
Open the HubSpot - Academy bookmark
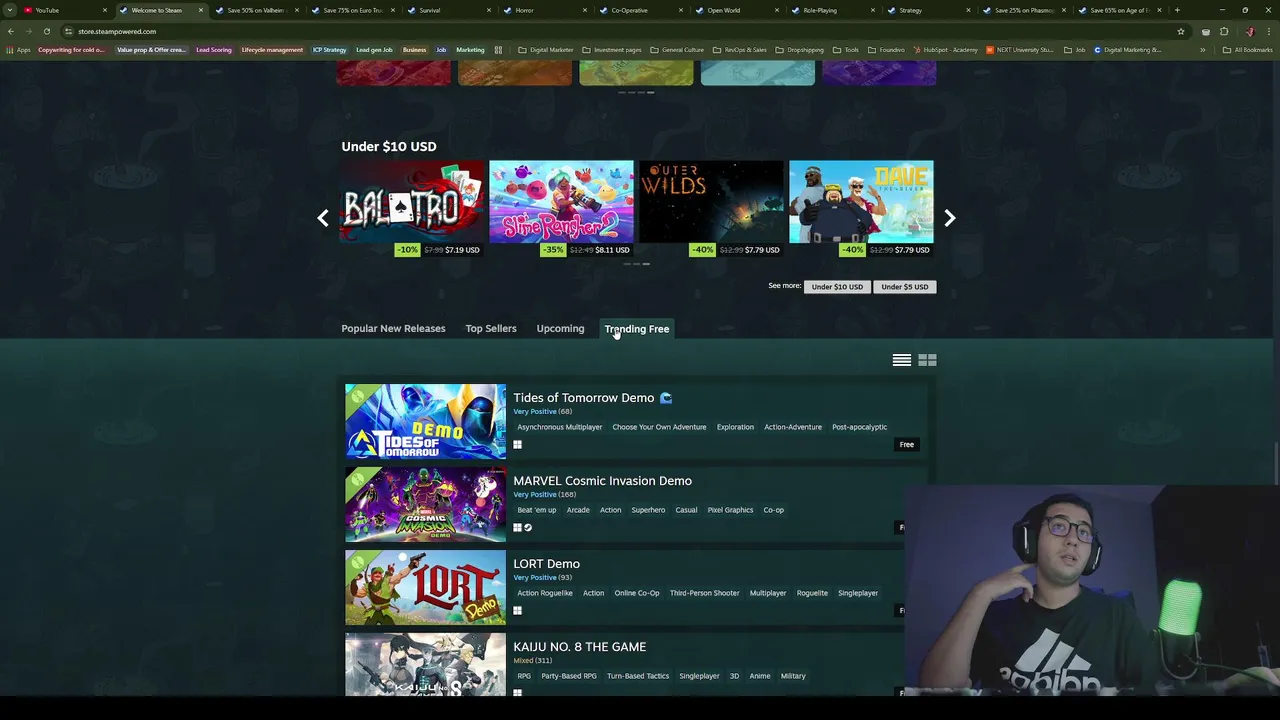click(944, 50)
